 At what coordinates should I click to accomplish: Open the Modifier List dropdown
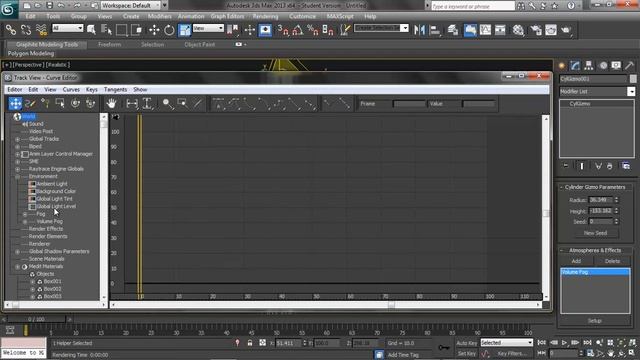(597, 91)
